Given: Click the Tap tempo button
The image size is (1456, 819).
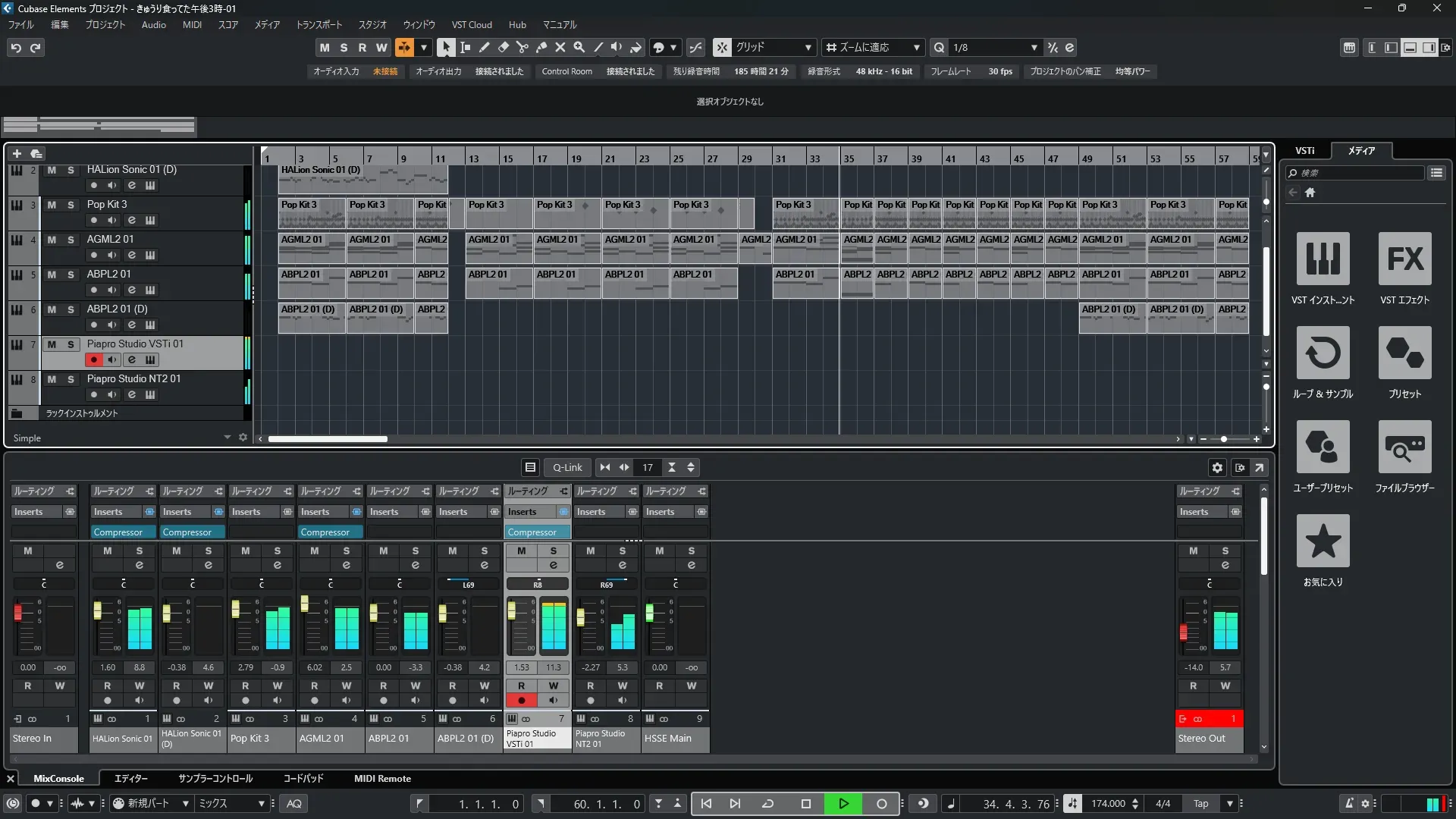Looking at the screenshot, I should click(1200, 803).
